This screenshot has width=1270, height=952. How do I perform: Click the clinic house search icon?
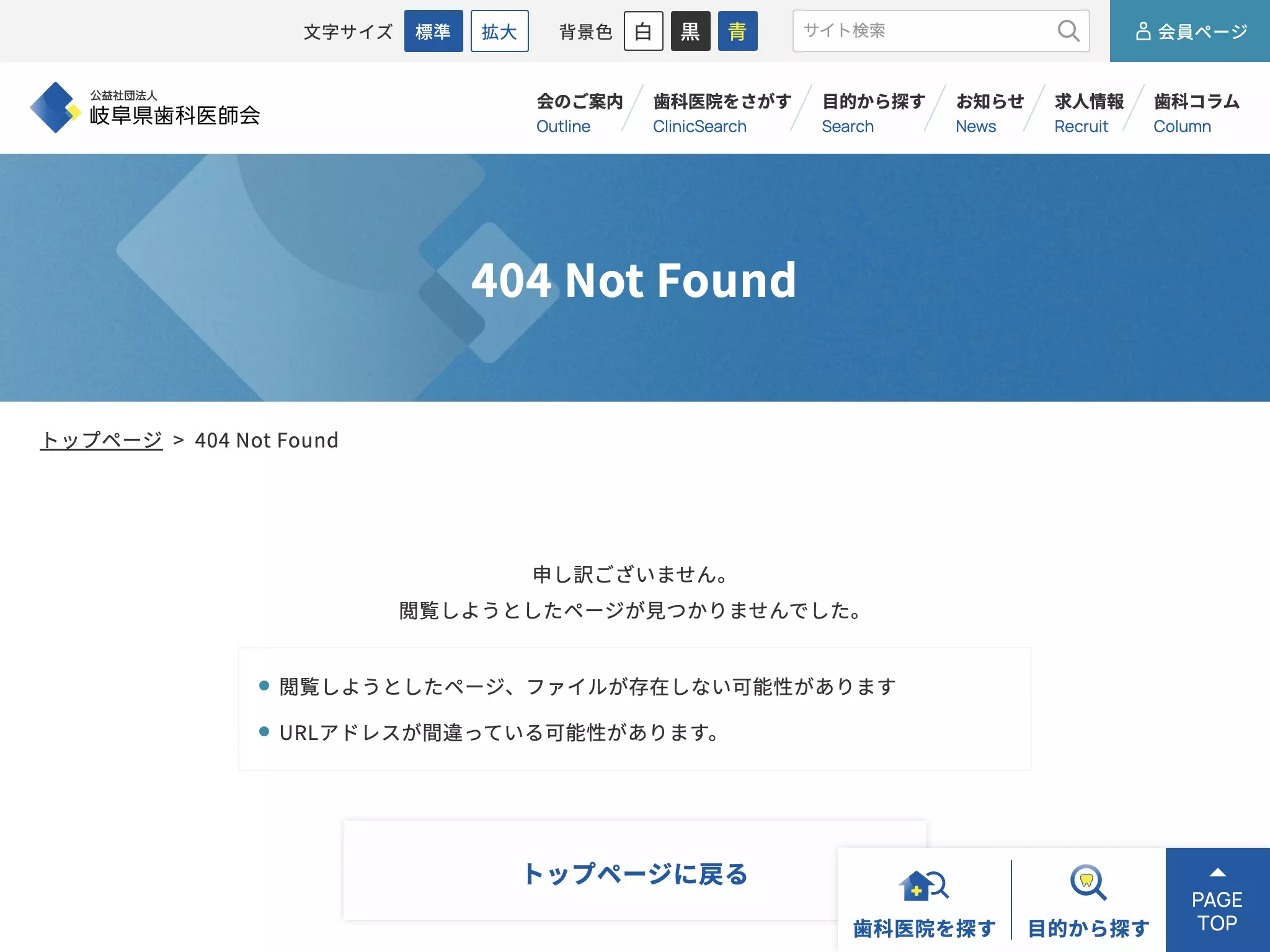point(923,885)
